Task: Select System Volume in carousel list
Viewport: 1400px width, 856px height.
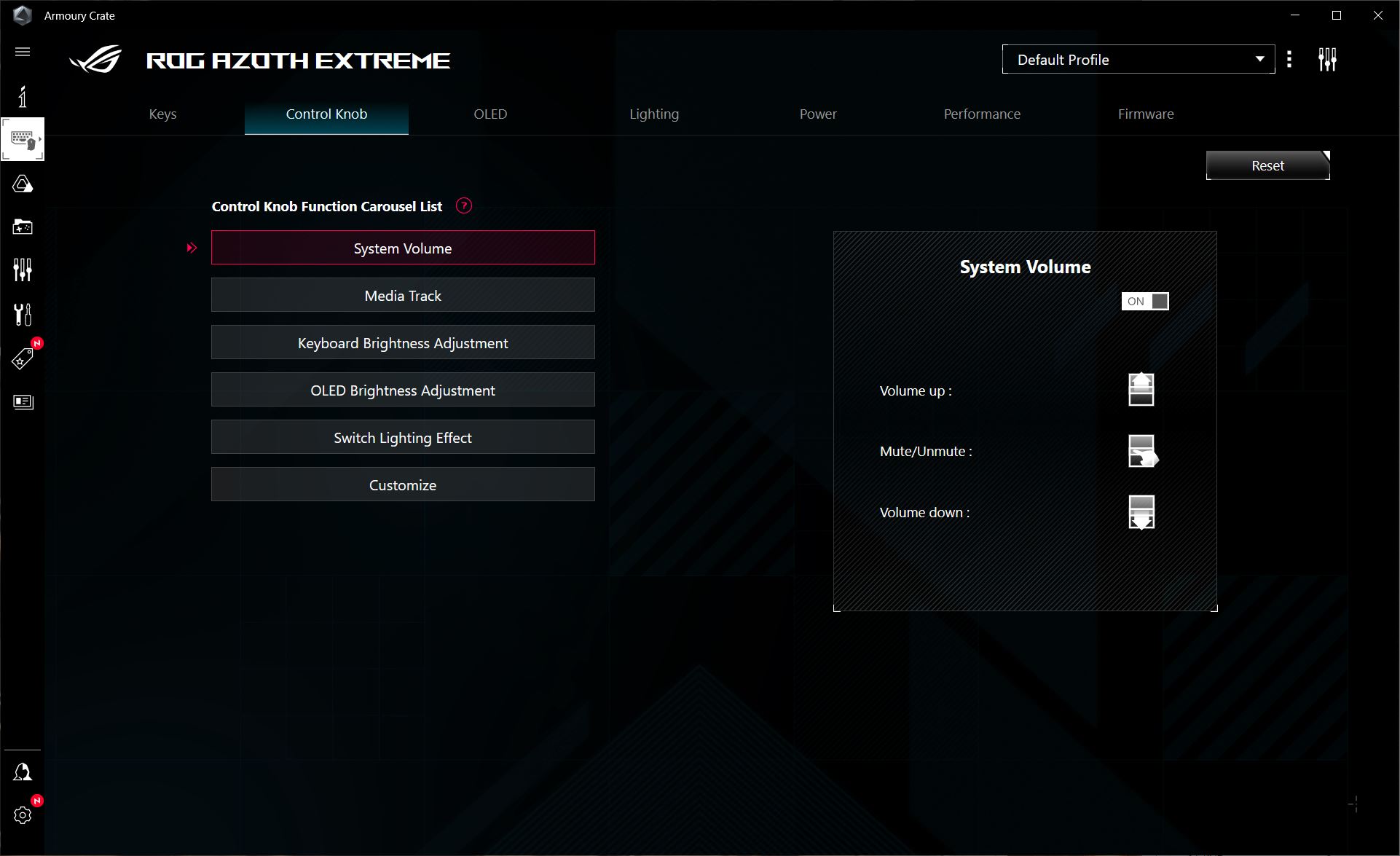Action: point(403,248)
